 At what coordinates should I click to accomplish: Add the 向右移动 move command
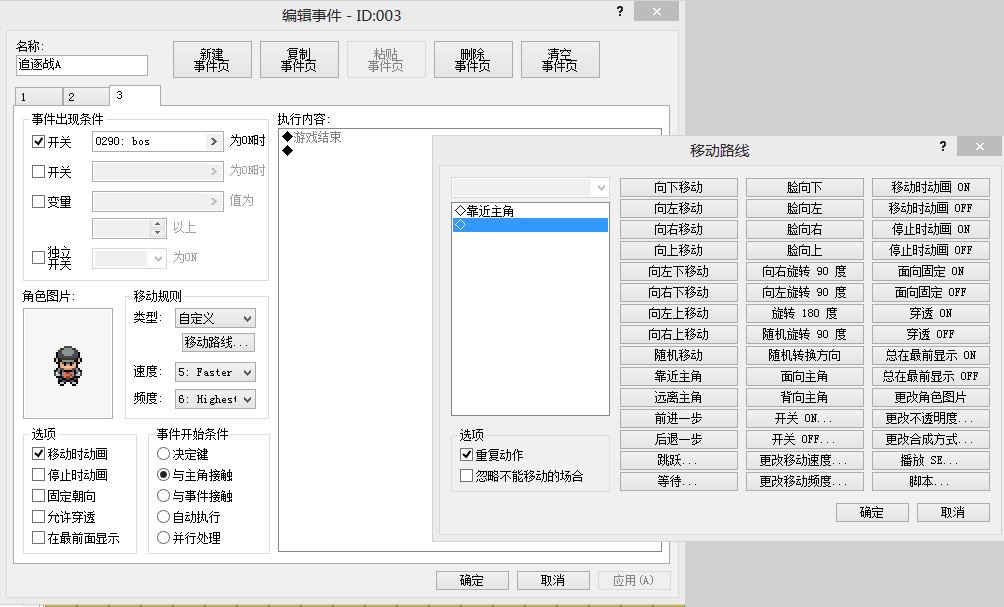679,229
